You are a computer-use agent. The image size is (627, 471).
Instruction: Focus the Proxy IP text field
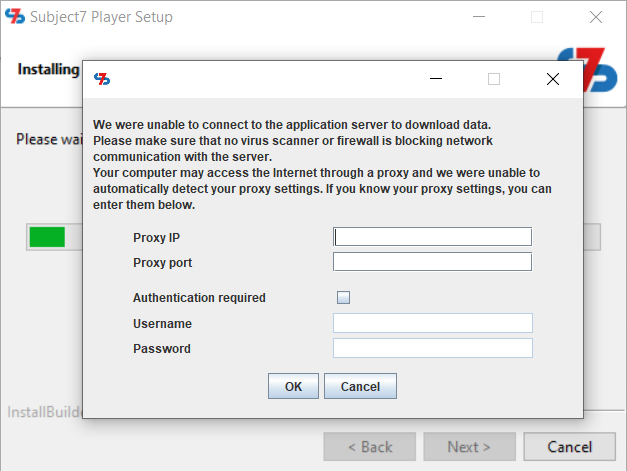click(432, 237)
